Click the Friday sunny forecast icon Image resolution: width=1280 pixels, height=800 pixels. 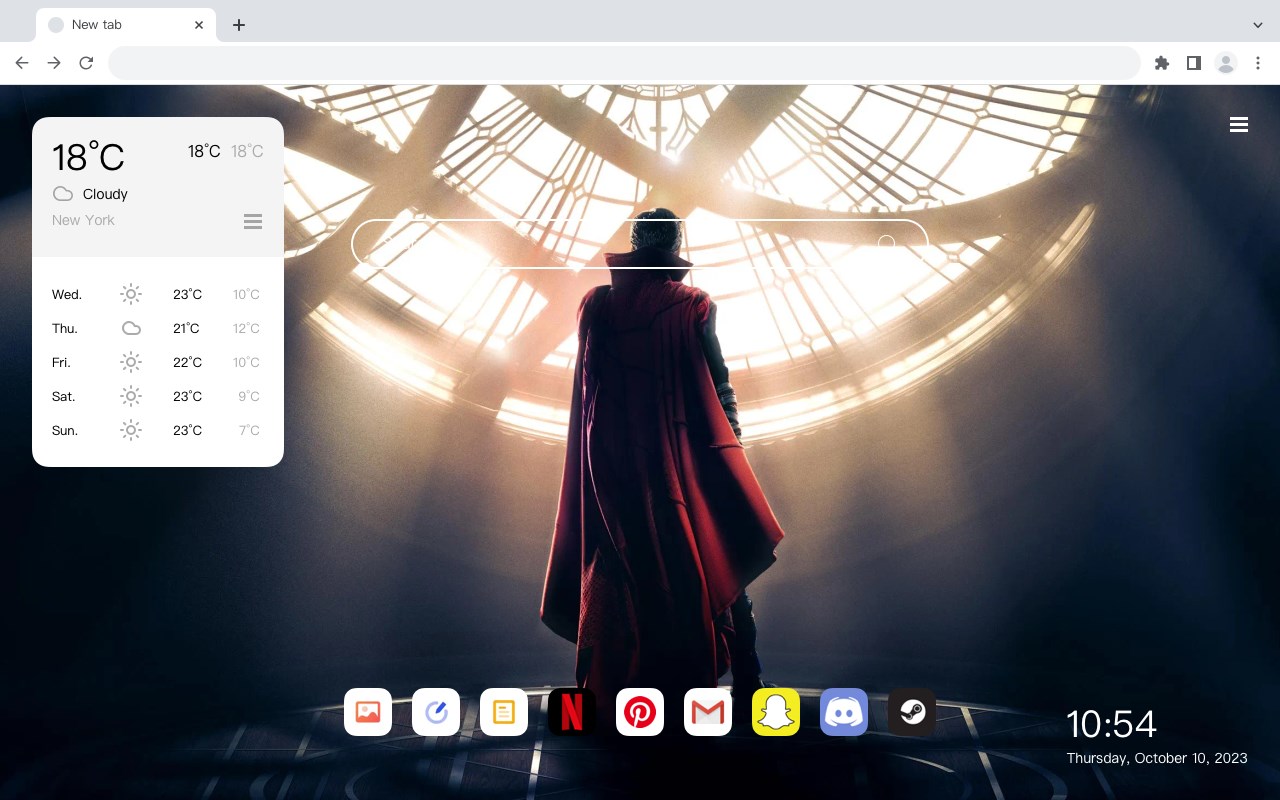pyautogui.click(x=131, y=362)
